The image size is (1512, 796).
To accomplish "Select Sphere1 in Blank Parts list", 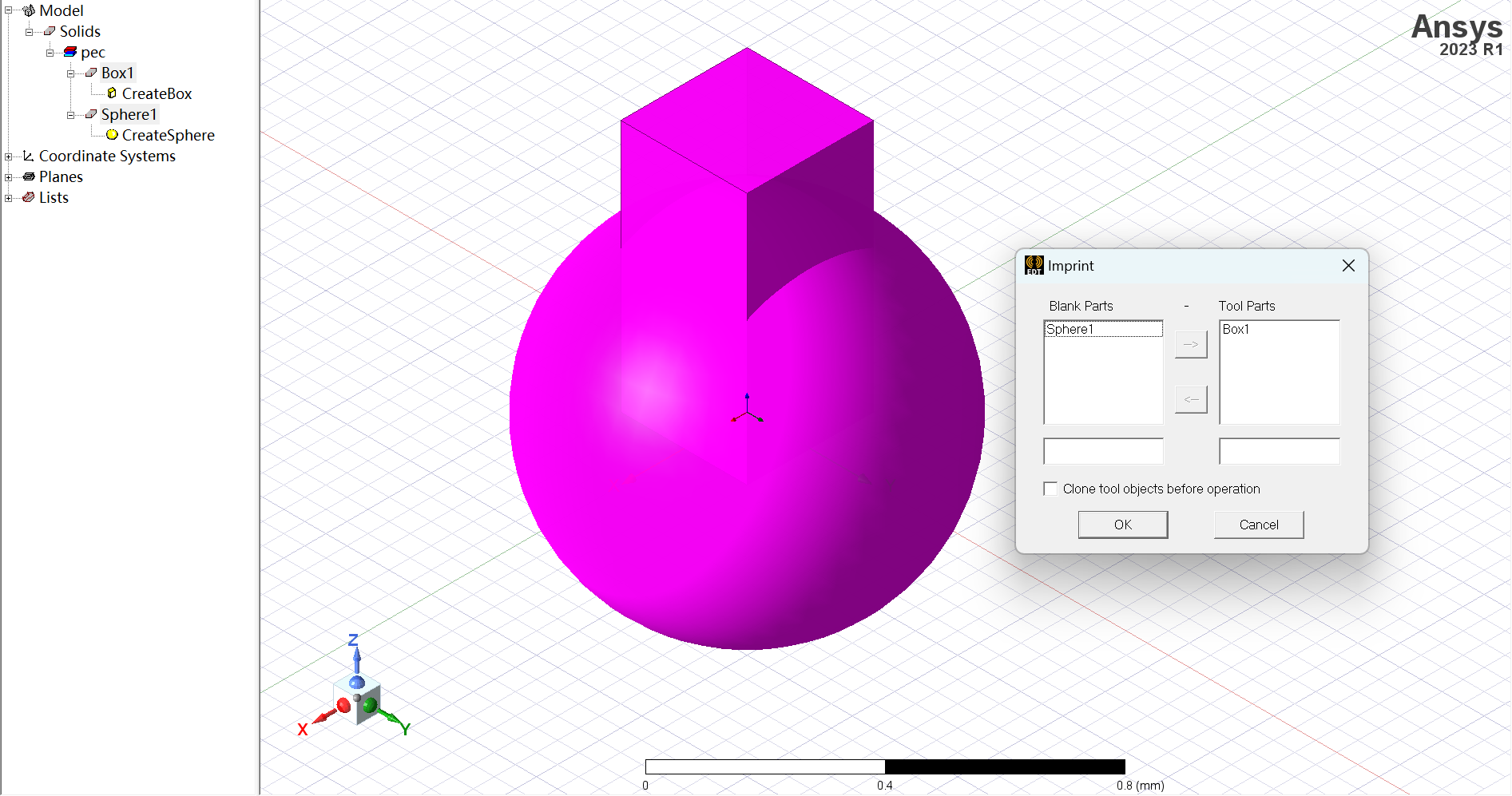I will coord(1103,329).
